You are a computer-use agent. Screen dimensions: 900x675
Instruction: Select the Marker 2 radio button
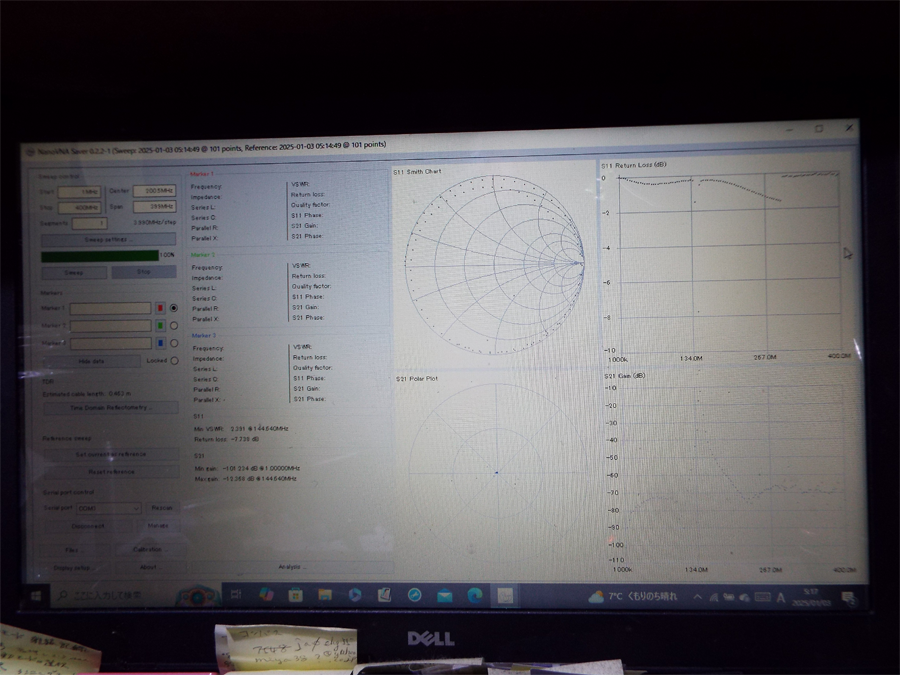[x=174, y=326]
